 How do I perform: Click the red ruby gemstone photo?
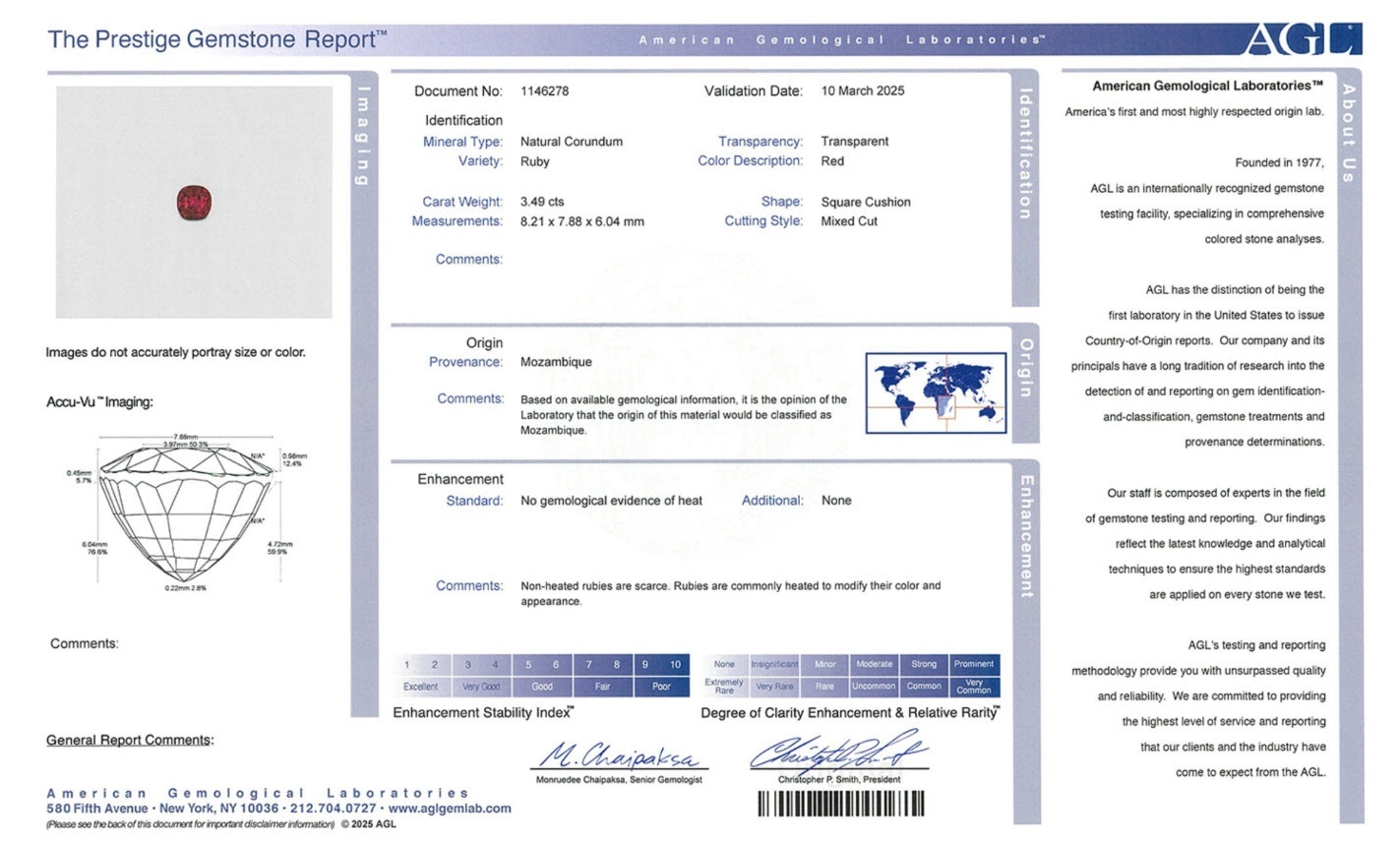(x=194, y=203)
